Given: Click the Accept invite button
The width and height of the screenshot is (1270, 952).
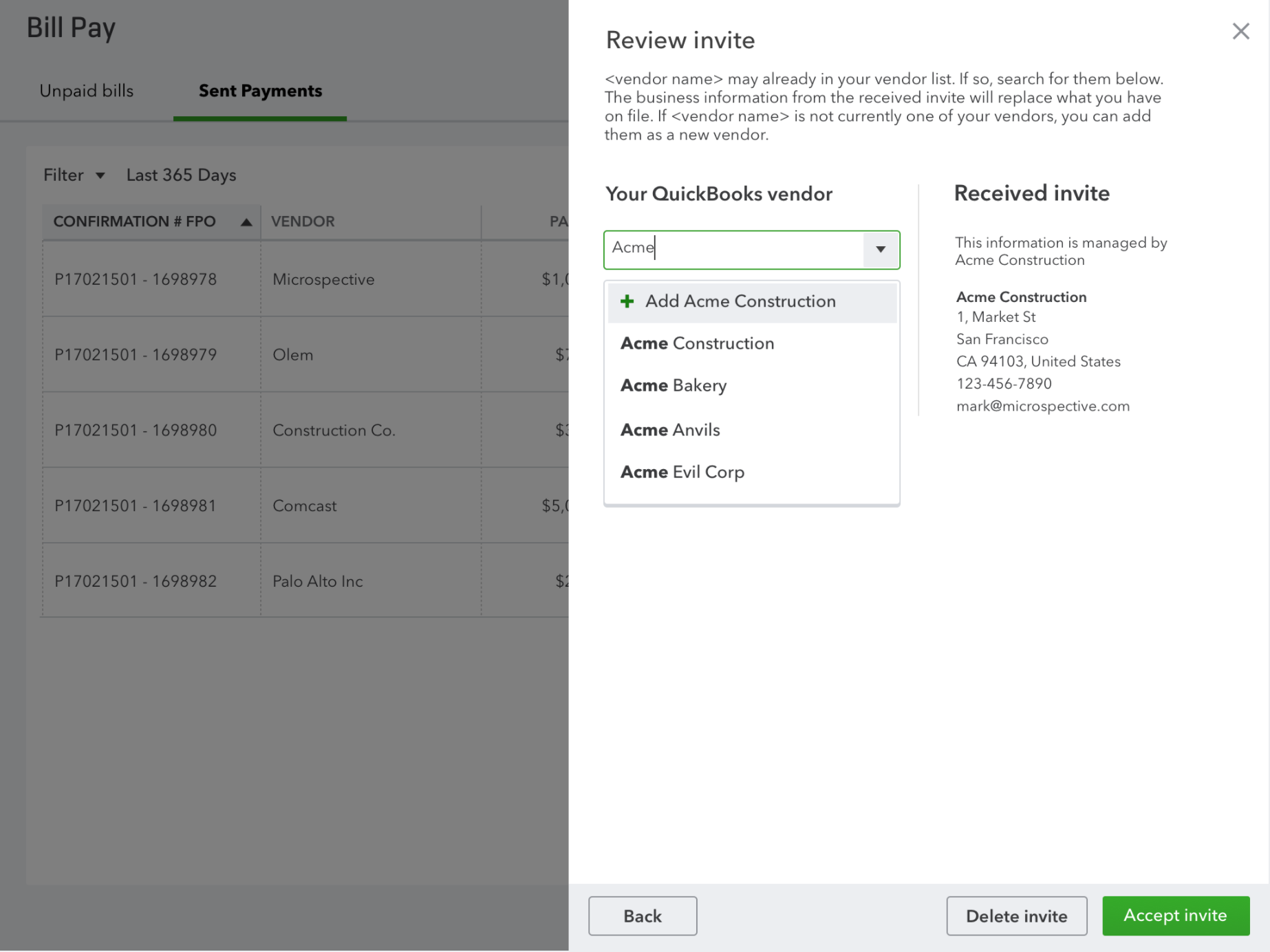Looking at the screenshot, I should 1175,916.
